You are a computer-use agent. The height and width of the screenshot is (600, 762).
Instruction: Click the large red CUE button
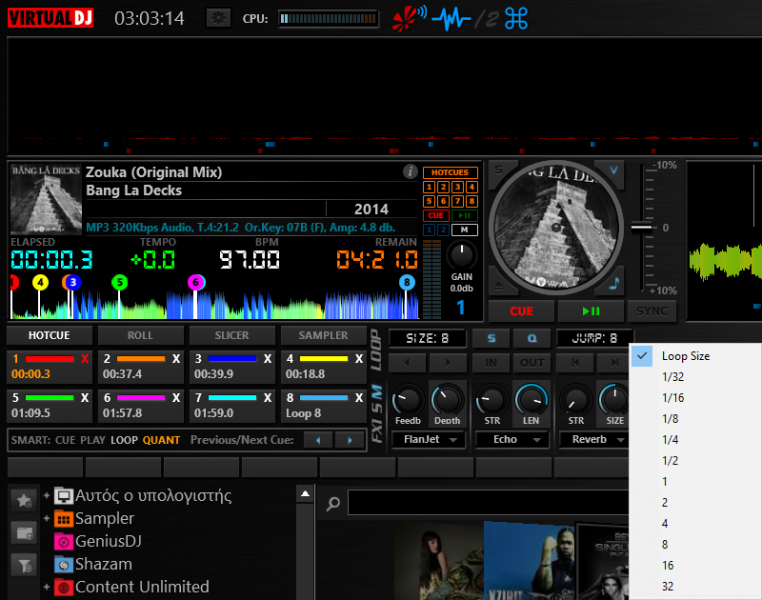coord(521,311)
